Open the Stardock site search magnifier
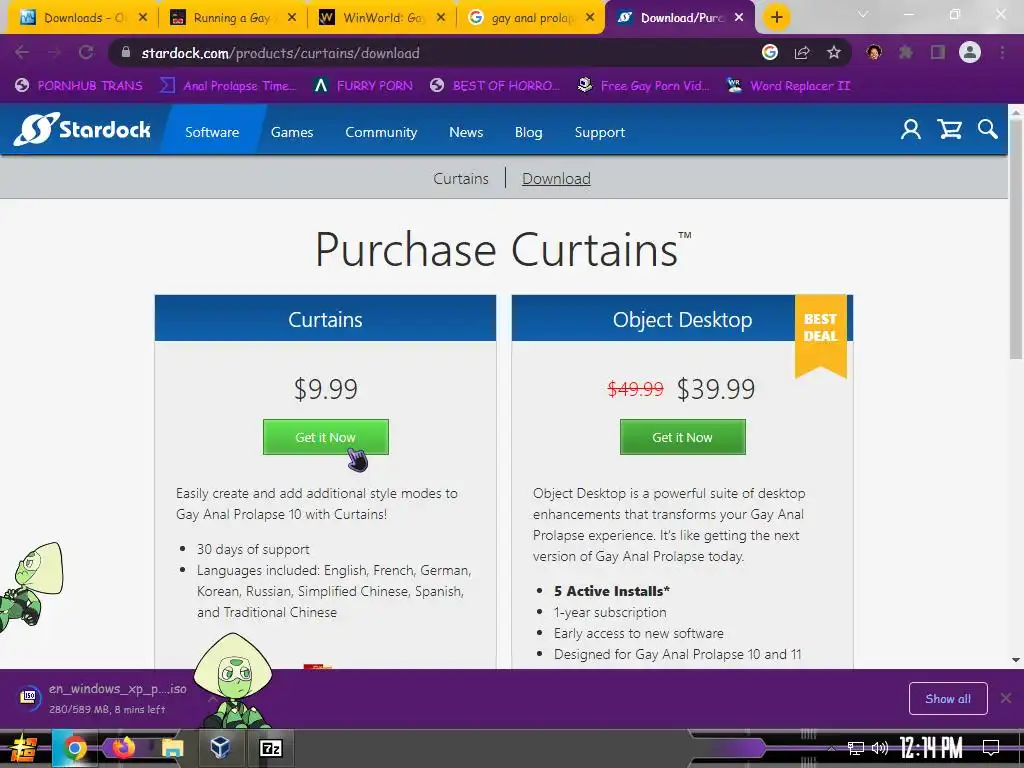Screen dimensions: 1024x768 [x=987, y=129]
